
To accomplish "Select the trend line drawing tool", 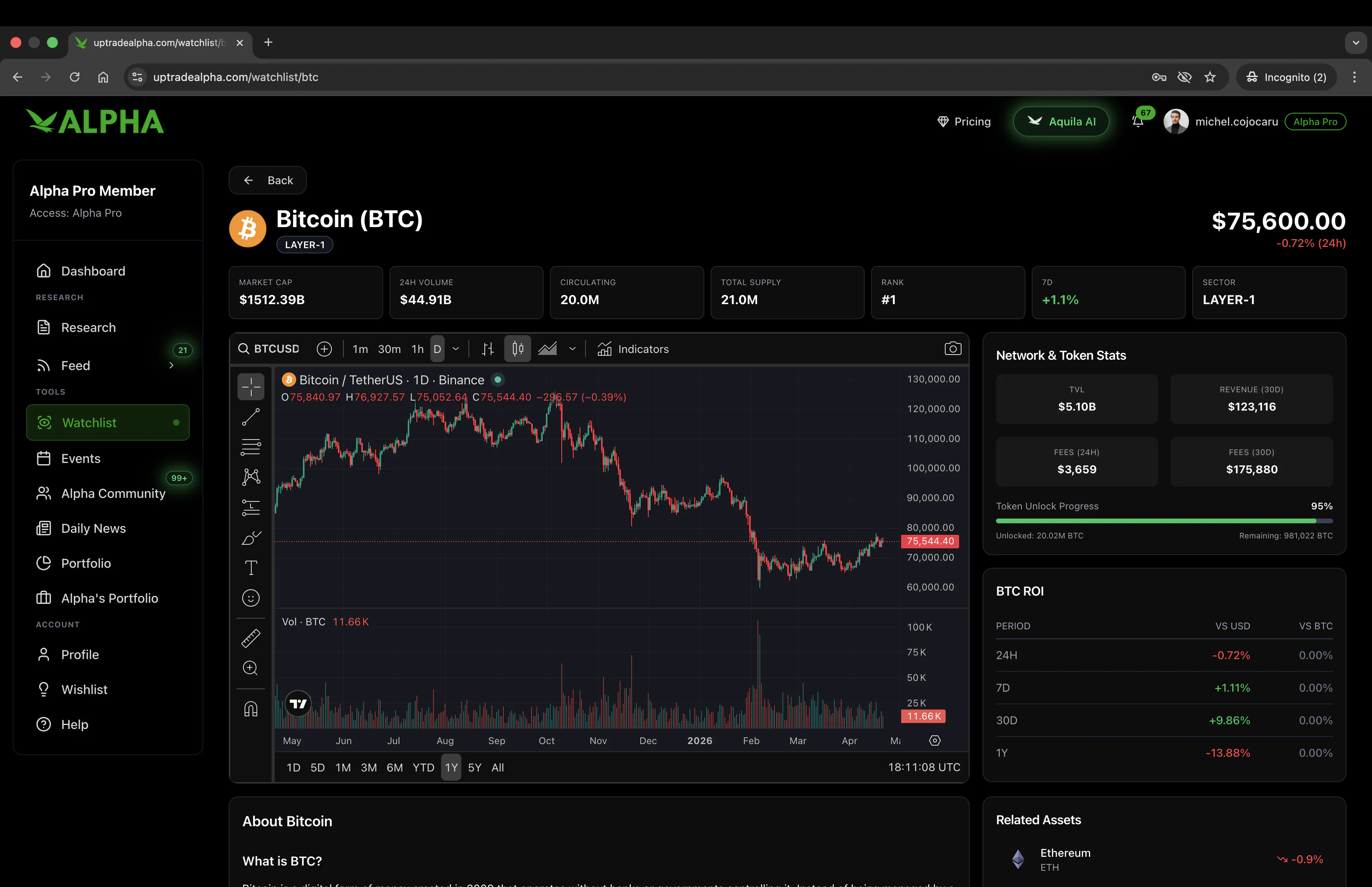I will point(251,417).
